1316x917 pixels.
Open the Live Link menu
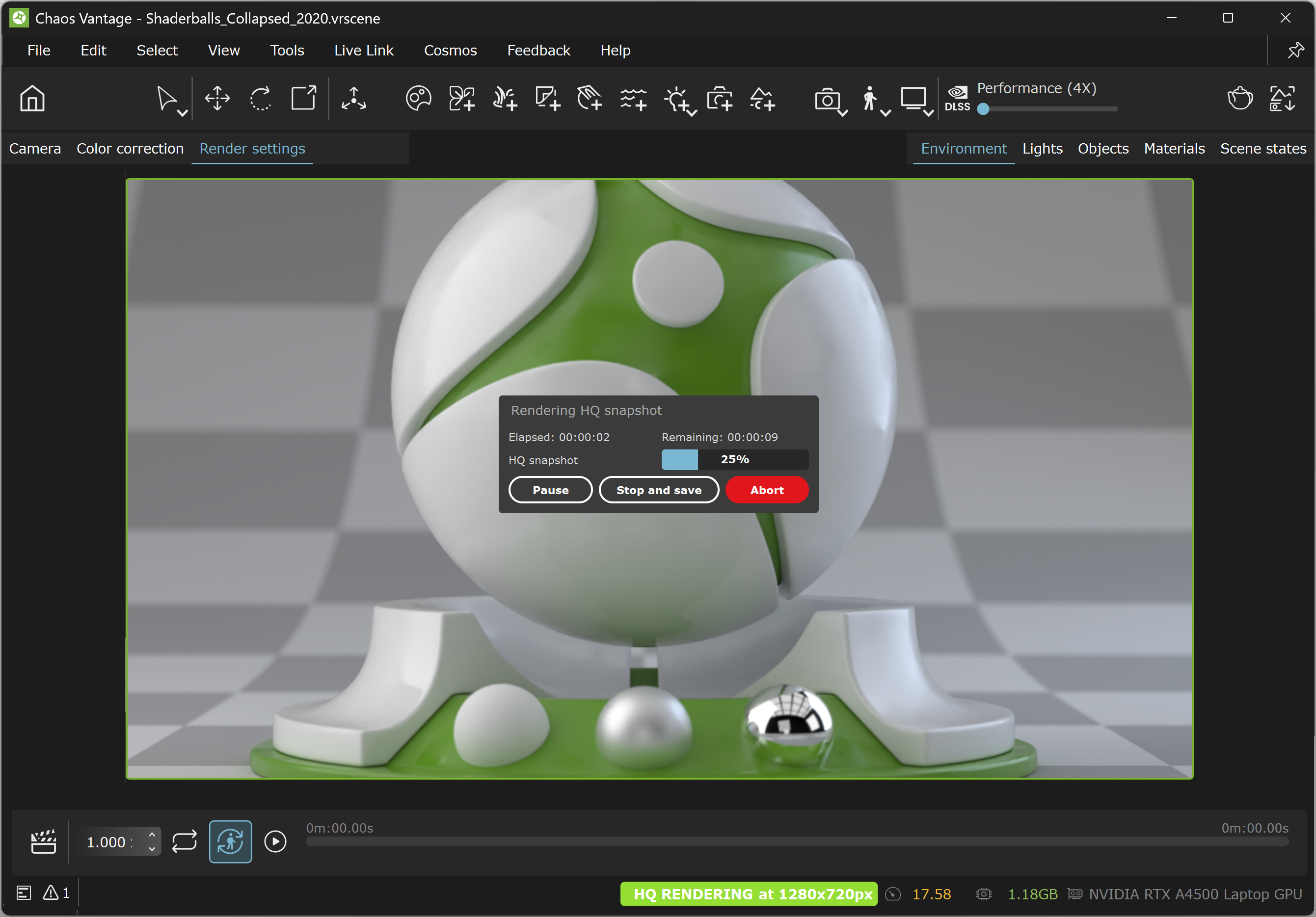click(x=364, y=51)
